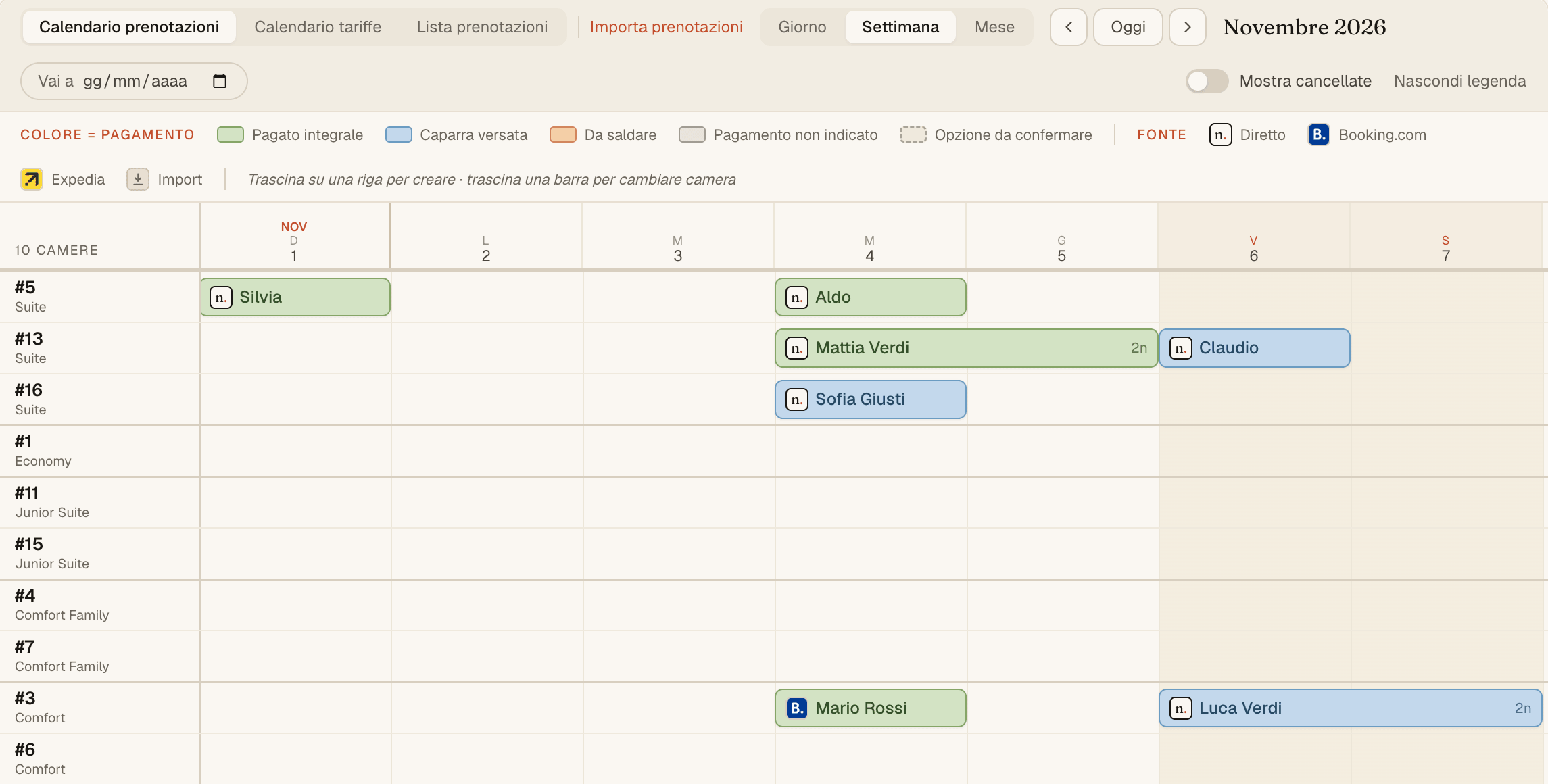Click the Import download icon in legend
Screen dimensions: 1548x784
pos(138,179)
